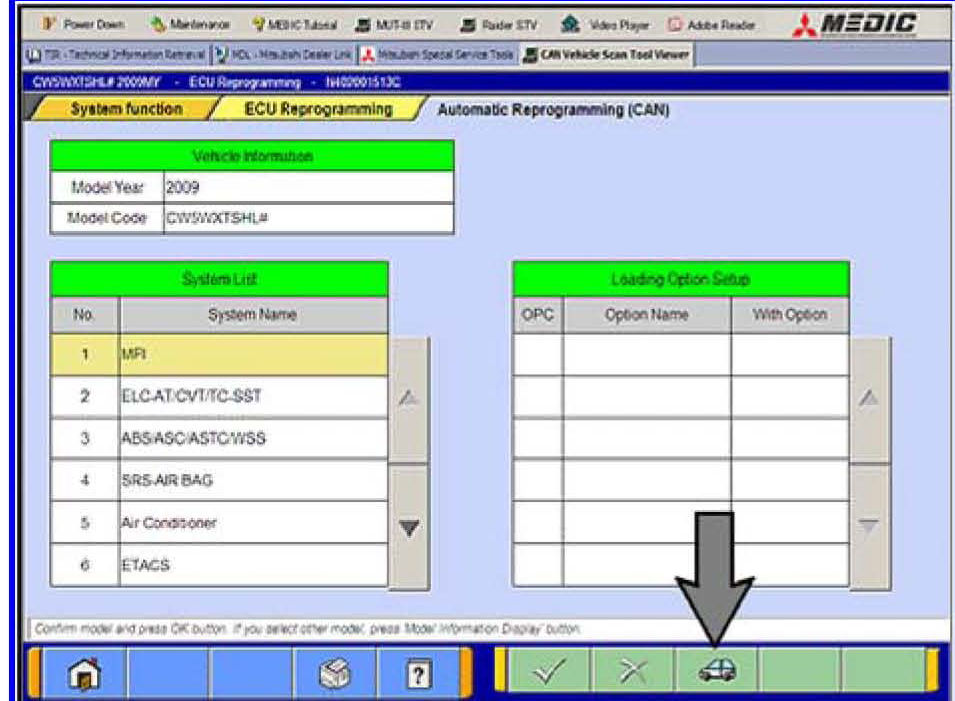The width and height of the screenshot is (955, 701).
Task: Select ETACS in System List
Action: click(x=253, y=565)
